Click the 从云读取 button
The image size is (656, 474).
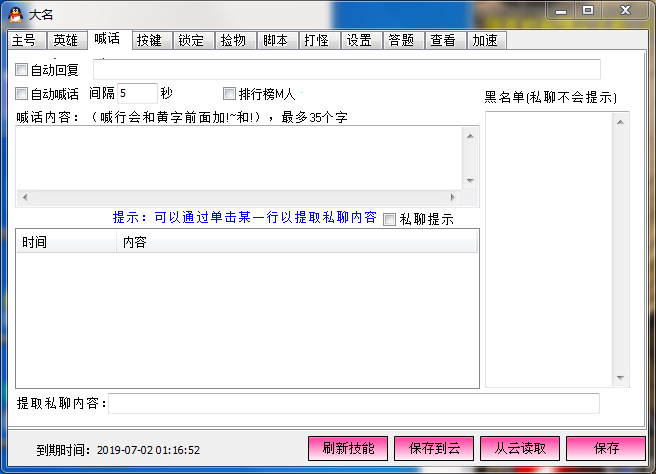(x=520, y=448)
